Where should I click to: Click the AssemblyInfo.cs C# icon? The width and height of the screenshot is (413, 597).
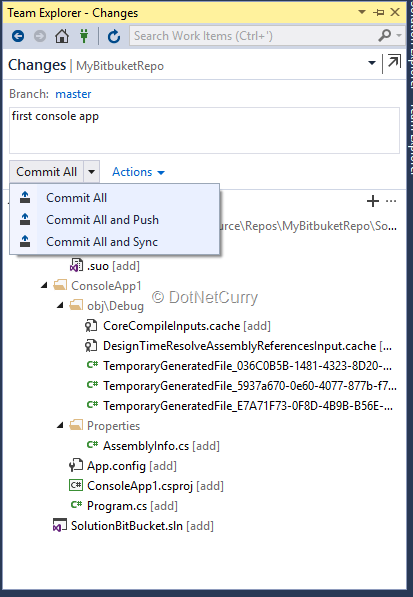pos(92,445)
